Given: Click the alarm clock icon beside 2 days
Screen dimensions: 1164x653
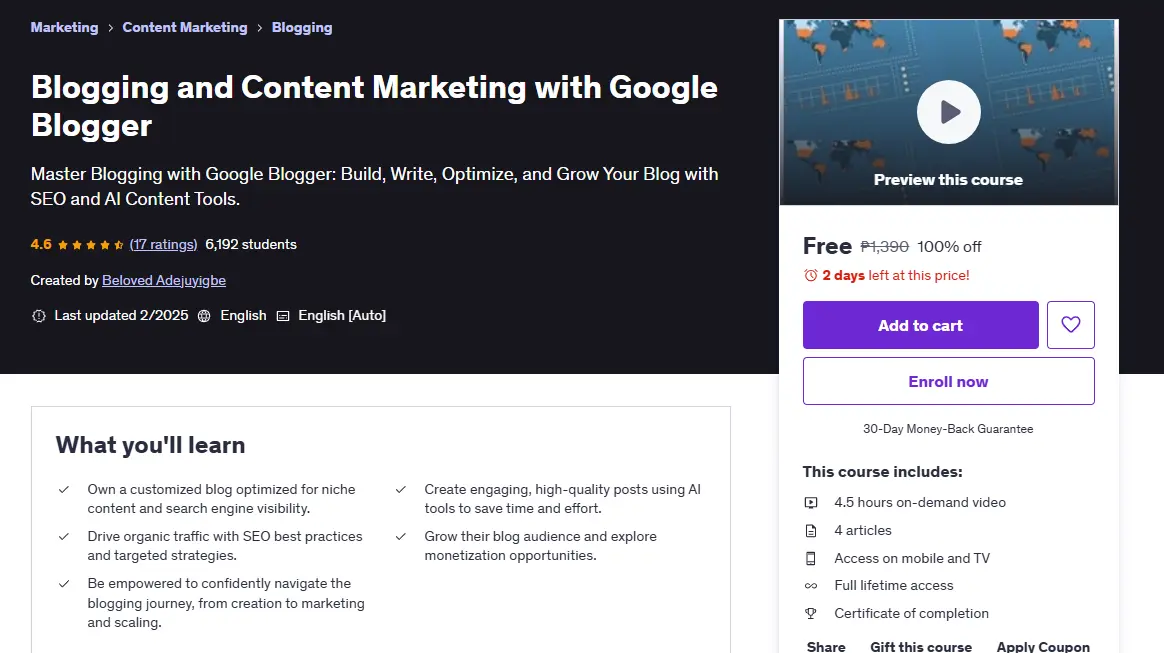Looking at the screenshot, I should pos(811,275).
